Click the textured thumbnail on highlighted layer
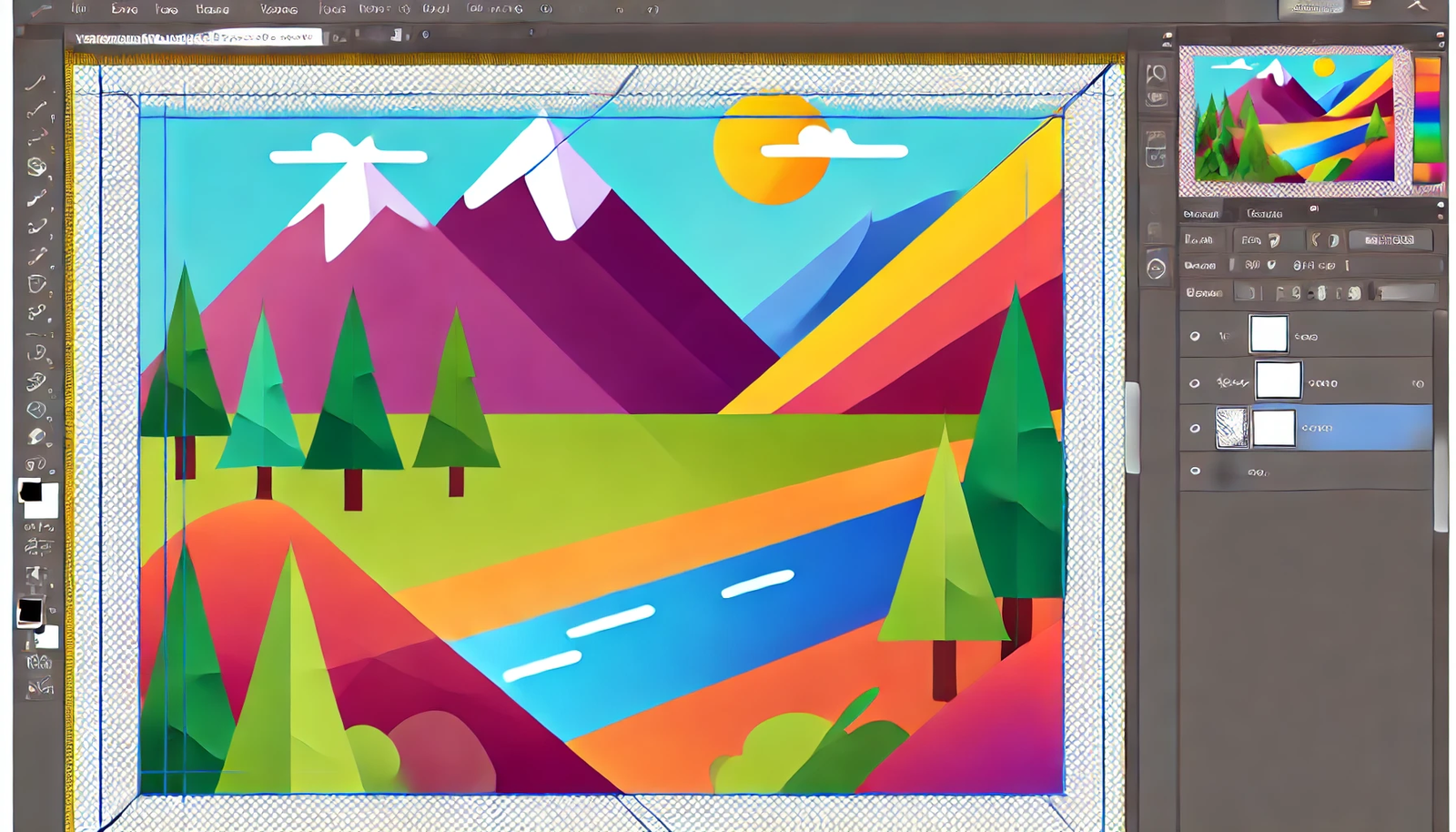 coord(1232,428)
